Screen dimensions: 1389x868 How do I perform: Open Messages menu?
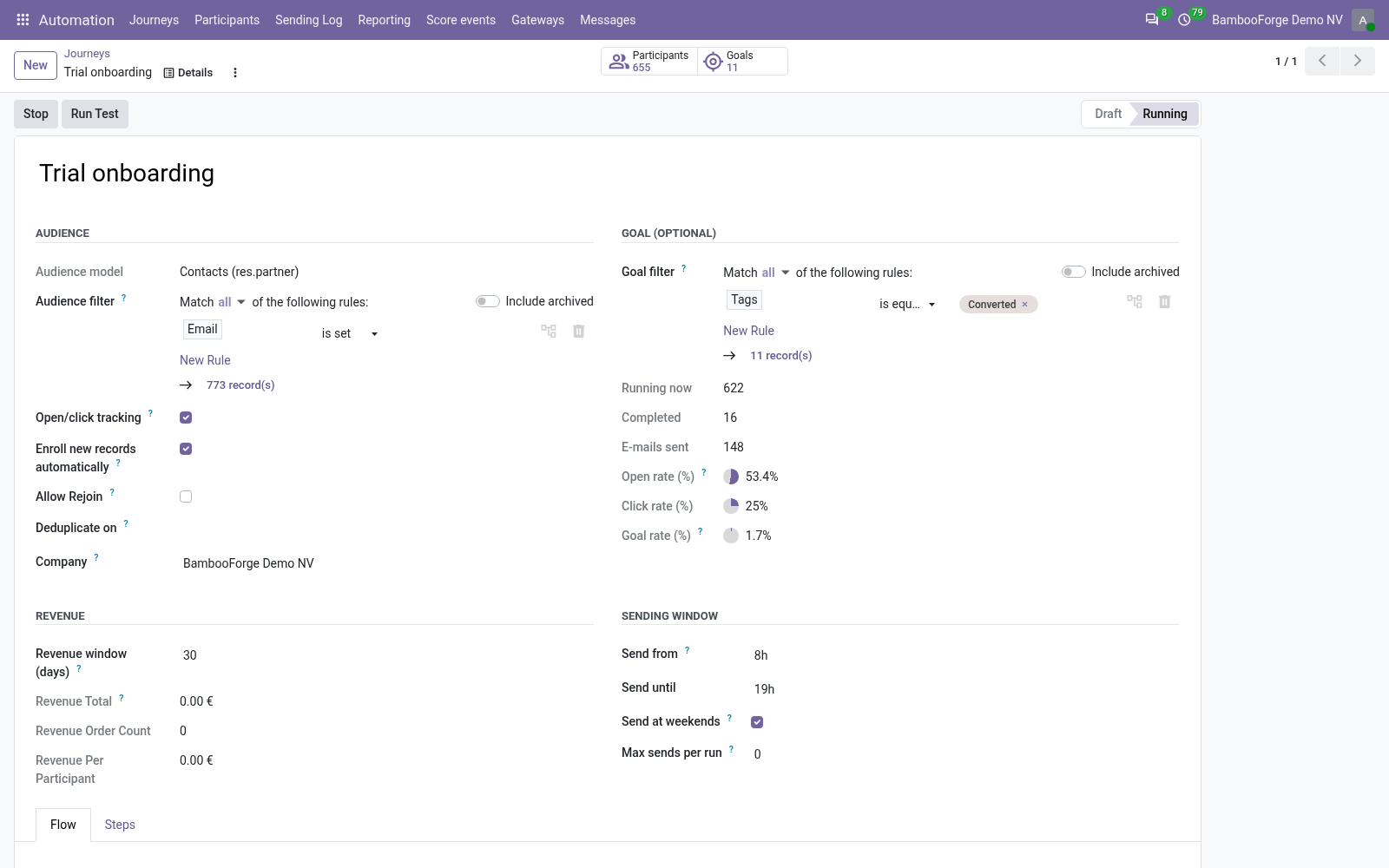(608, 19)
